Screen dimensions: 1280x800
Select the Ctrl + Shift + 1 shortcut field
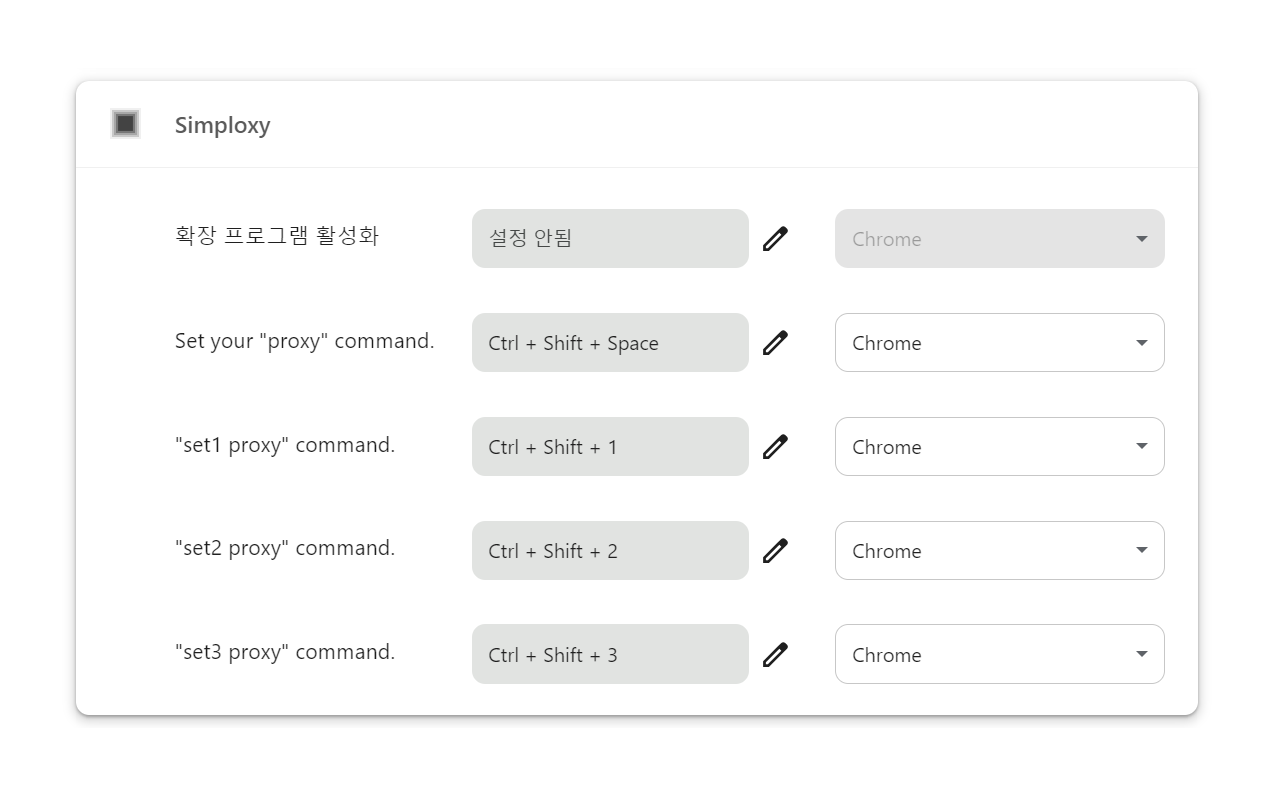point(609,446)
